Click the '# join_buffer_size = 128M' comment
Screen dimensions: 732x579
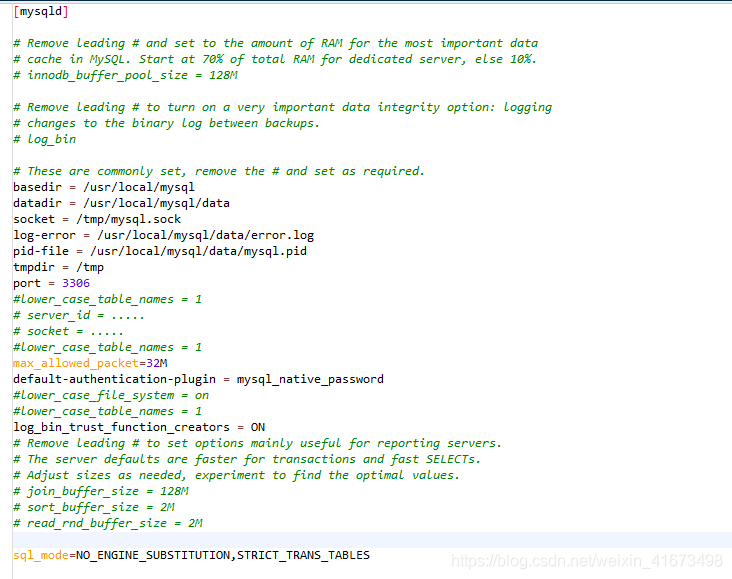(x=101, y=491)
